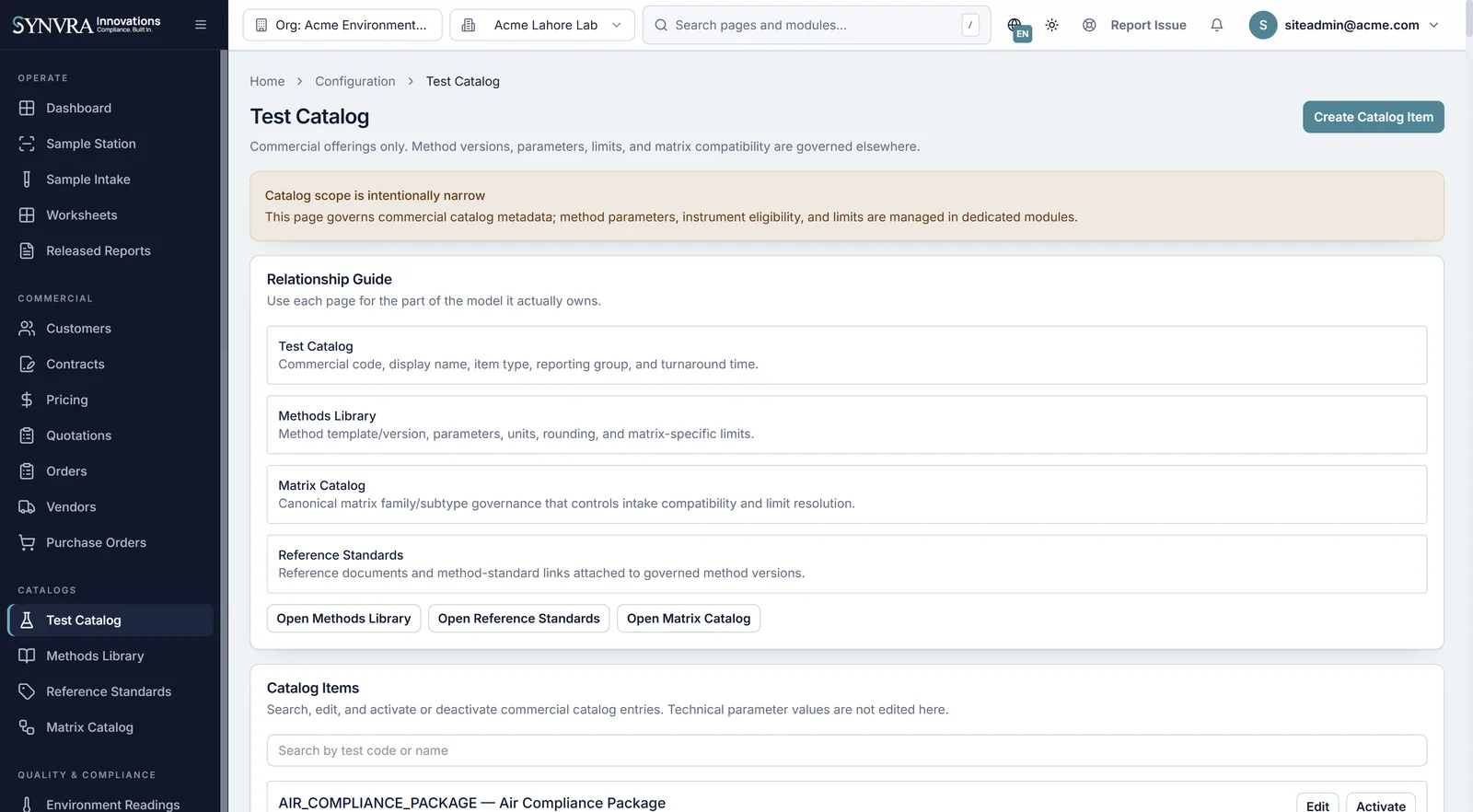This screenshot has height=812, width=1473.
Task: Click the Vendors truck icon
Action: pos(27,507)
